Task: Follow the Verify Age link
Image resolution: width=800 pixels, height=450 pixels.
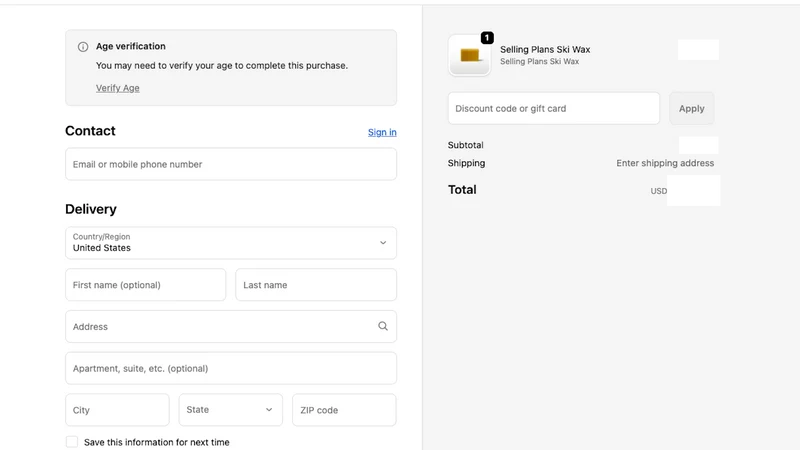Action: [117, 88]
